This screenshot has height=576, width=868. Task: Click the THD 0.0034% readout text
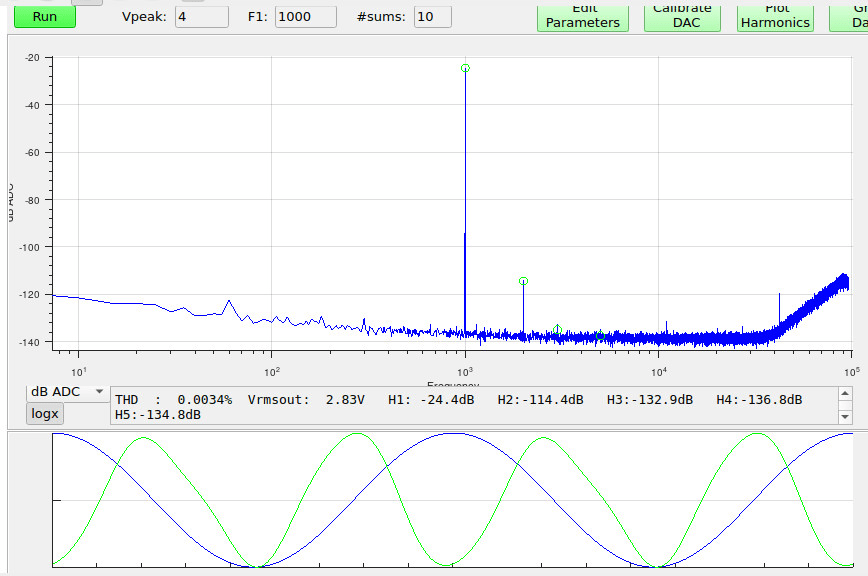click(173, 399)
